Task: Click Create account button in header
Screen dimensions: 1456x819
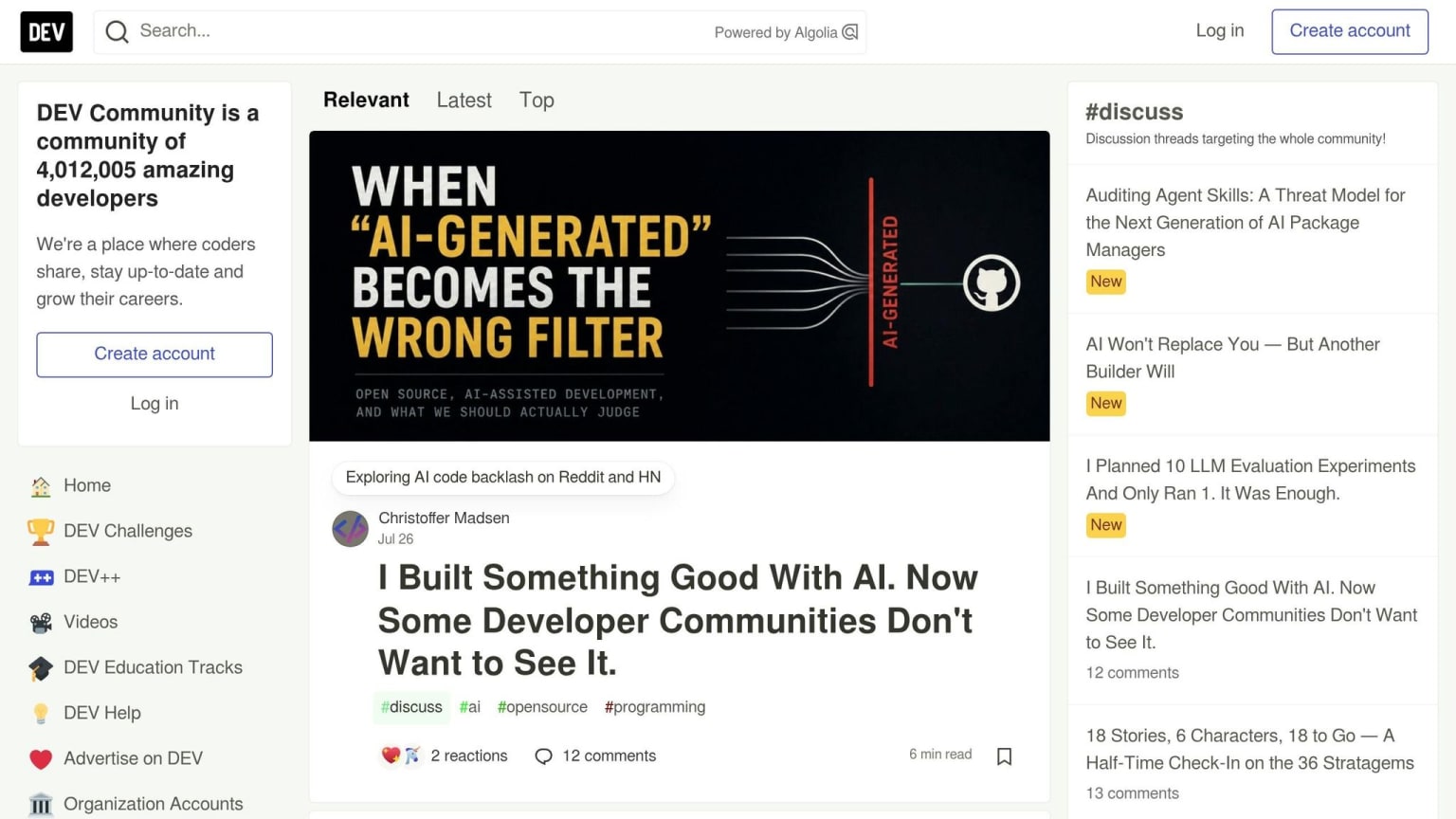Action: [x=1350, y=31]
